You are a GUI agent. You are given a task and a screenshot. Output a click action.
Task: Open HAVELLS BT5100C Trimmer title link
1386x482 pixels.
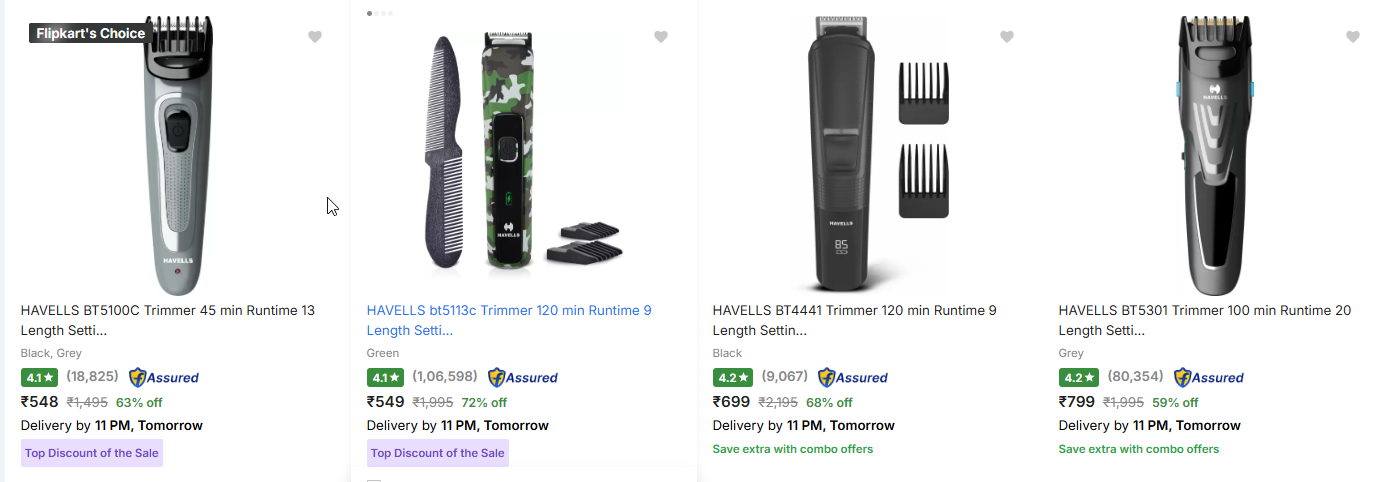click(x=168, y=320)
